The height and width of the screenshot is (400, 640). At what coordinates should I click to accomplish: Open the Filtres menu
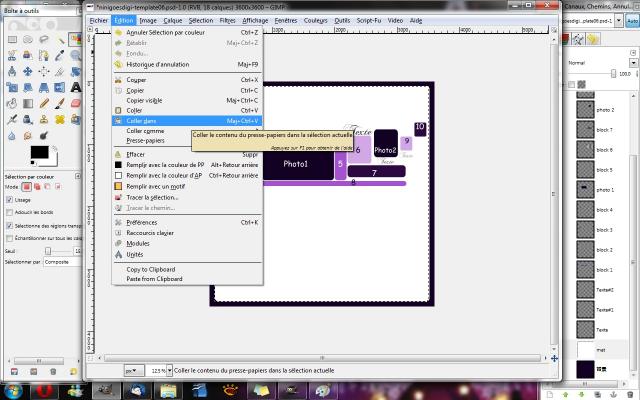point(227,20)
